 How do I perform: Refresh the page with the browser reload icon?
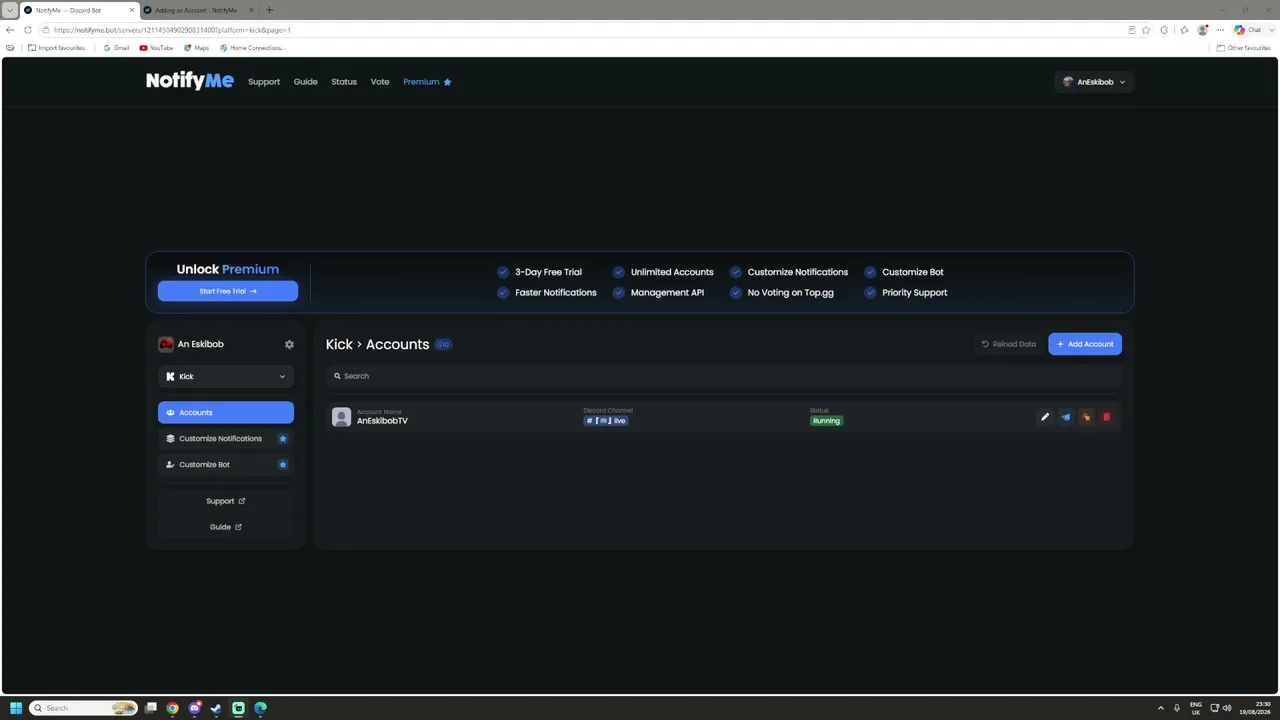(x=28, y=30)
